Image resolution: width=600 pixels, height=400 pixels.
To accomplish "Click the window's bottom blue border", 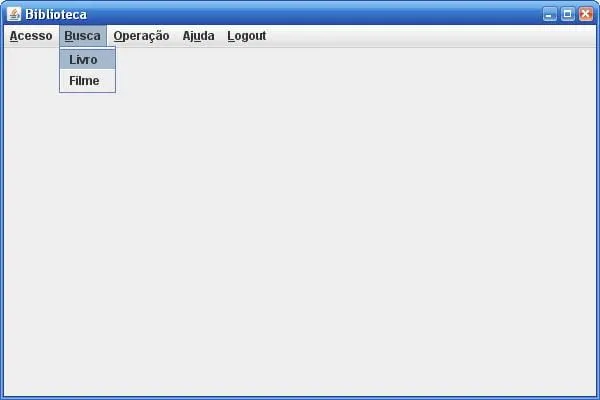I will (300, 398).
